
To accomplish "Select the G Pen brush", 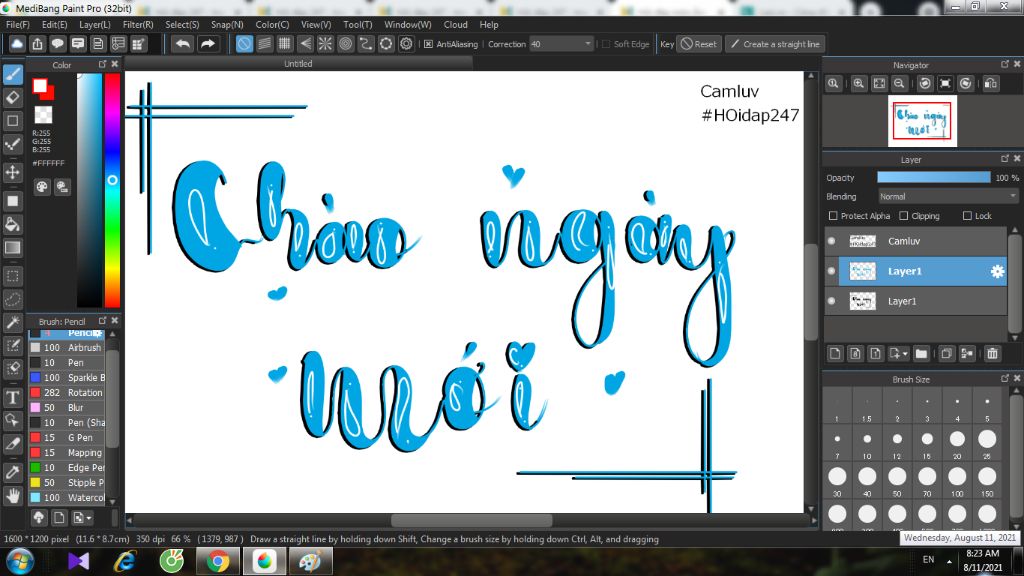I will pyautogui.click(x=67, y=438).
